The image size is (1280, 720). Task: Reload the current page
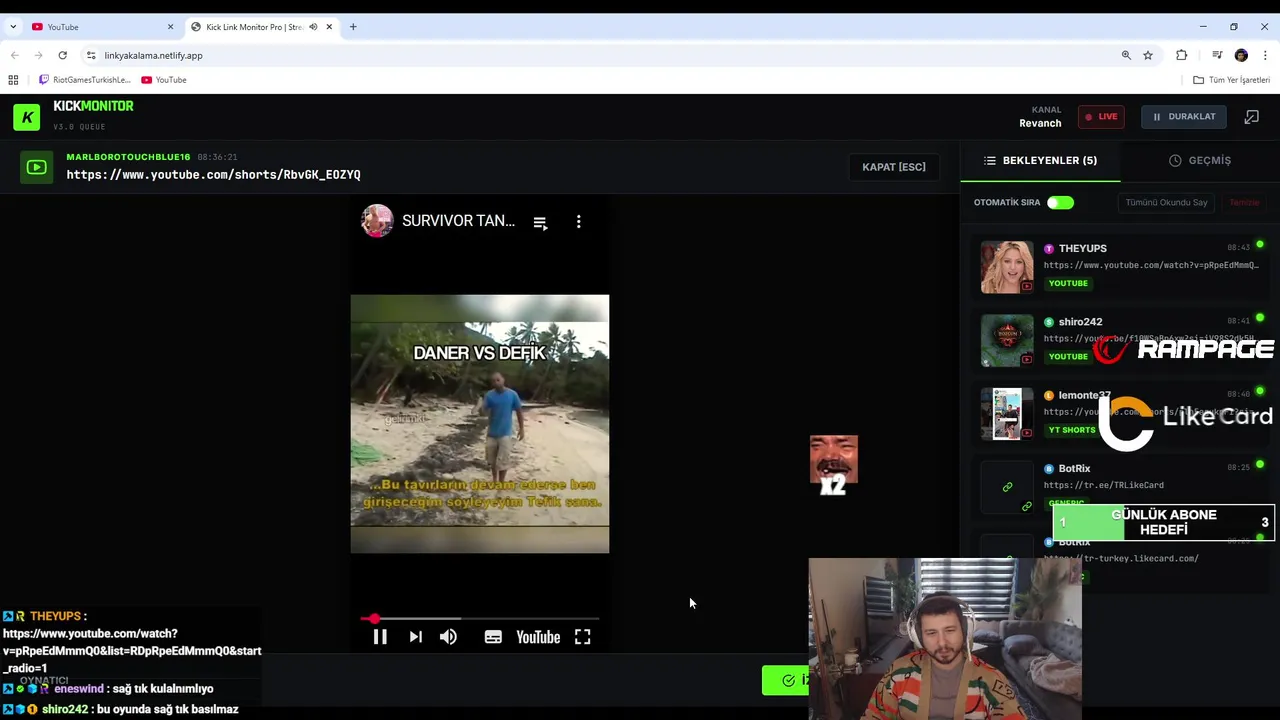pyautogui.click(x=62, y=56)
